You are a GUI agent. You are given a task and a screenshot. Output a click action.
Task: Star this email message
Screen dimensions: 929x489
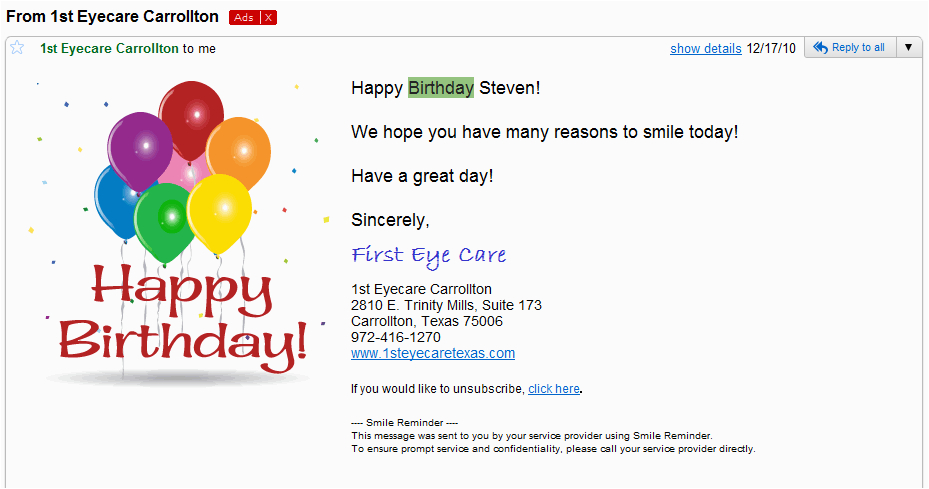point(17,48)
